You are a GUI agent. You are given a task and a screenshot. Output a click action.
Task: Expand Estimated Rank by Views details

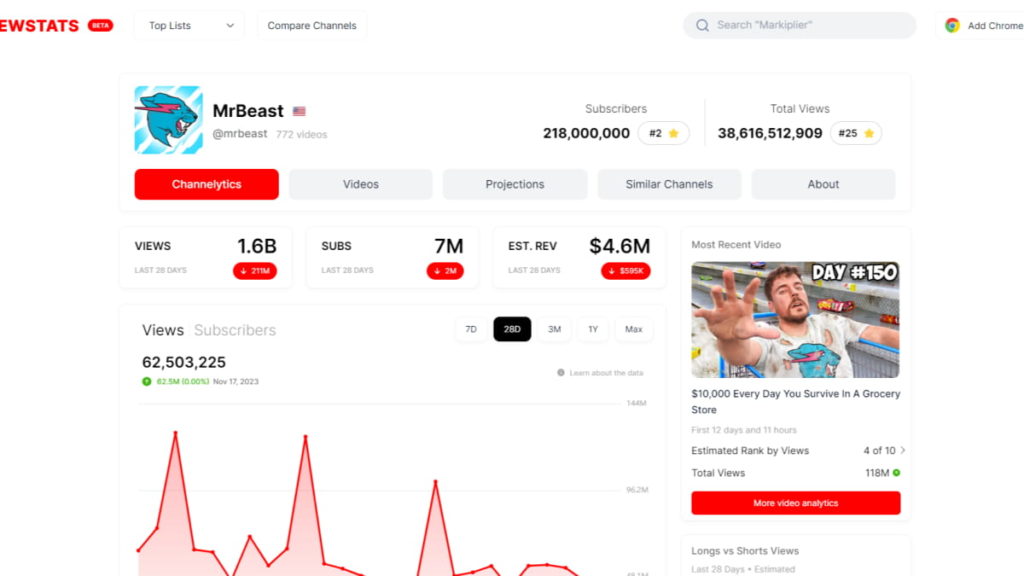pyautogui.click(x=897, y=450)
